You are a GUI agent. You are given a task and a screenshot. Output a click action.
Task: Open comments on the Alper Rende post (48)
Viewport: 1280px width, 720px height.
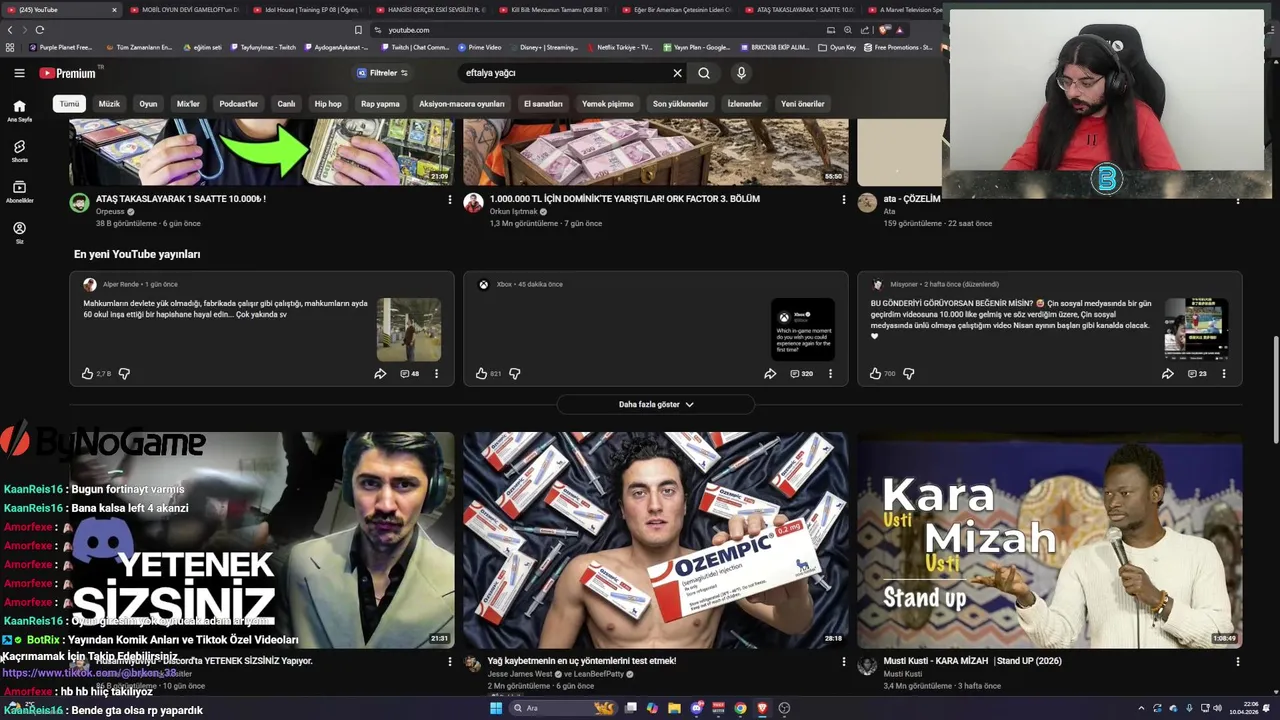tap(410, 374)
